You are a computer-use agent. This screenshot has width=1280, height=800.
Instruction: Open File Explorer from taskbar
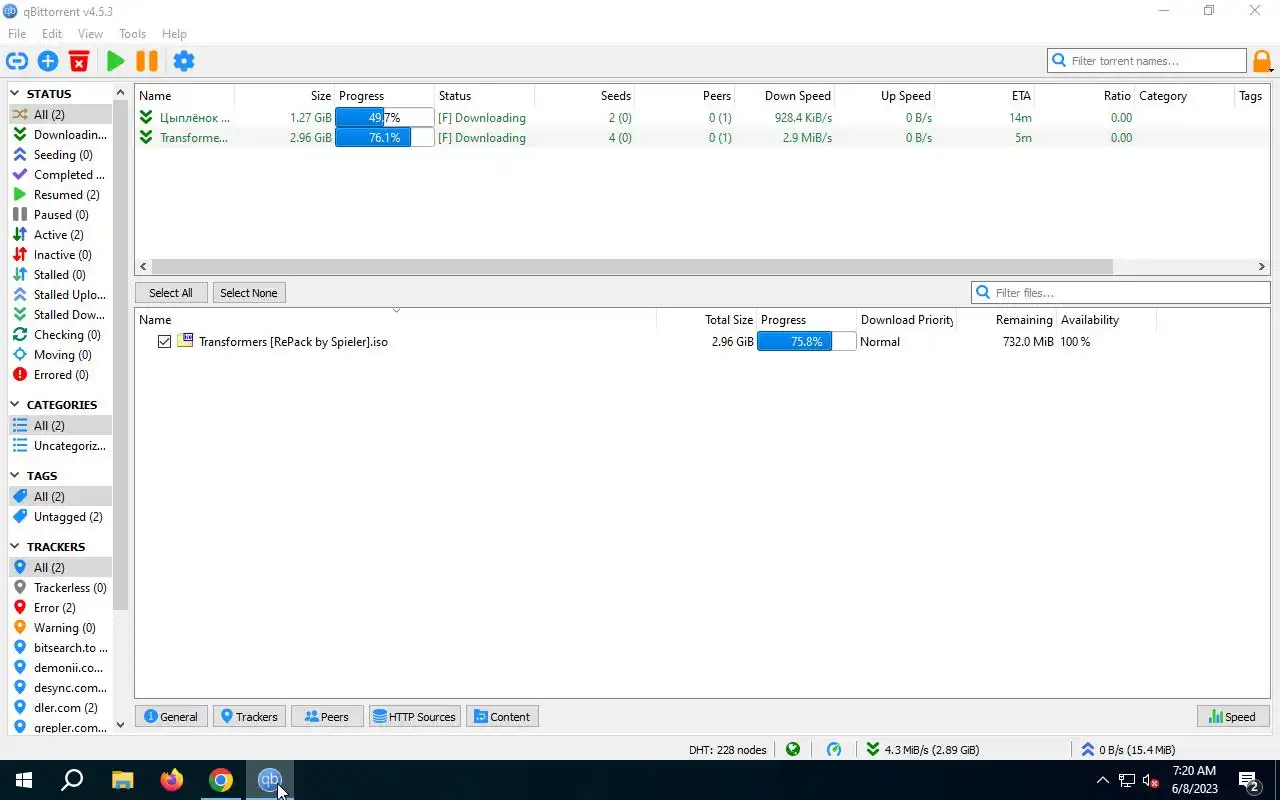[122, 780]
